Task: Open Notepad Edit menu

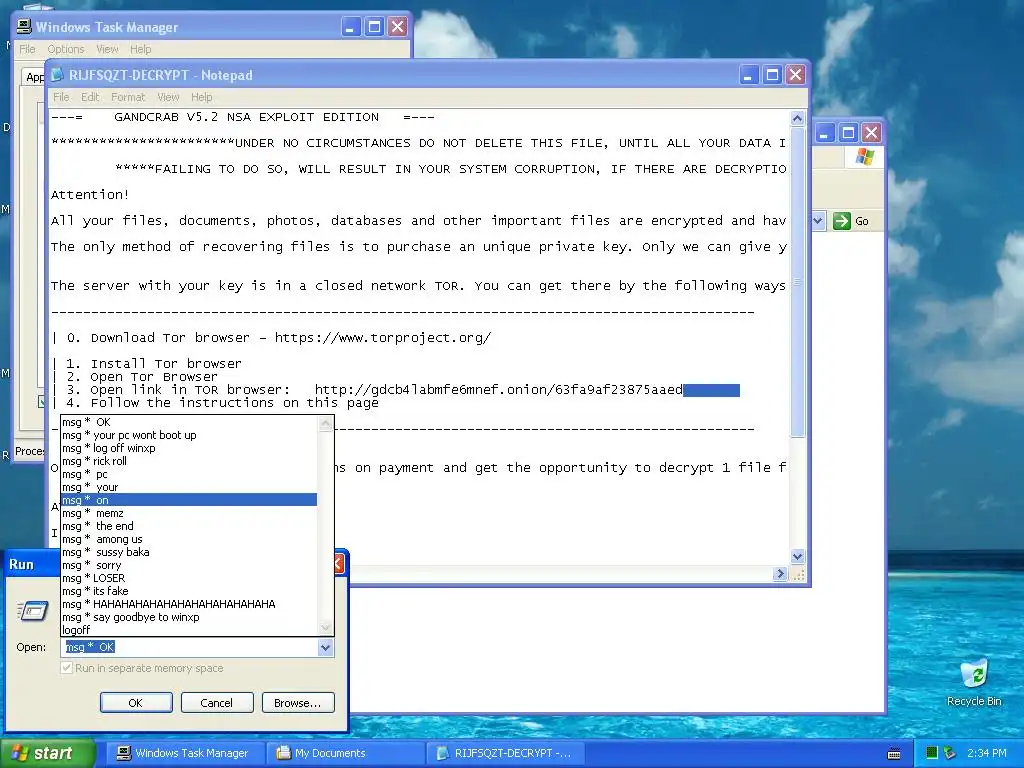Action: point(90,97)
